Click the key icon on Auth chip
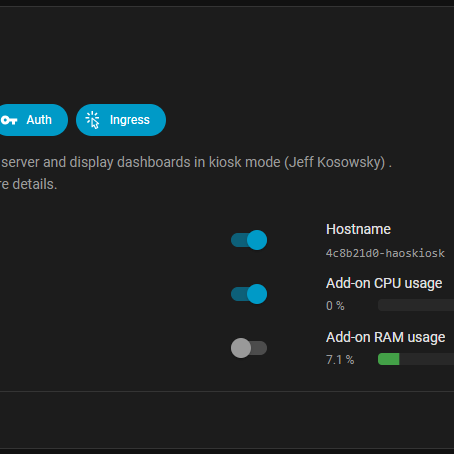Image resolution: width=454 pixels, height=454 pixels. pyautogui.click(x=9, y=120)
